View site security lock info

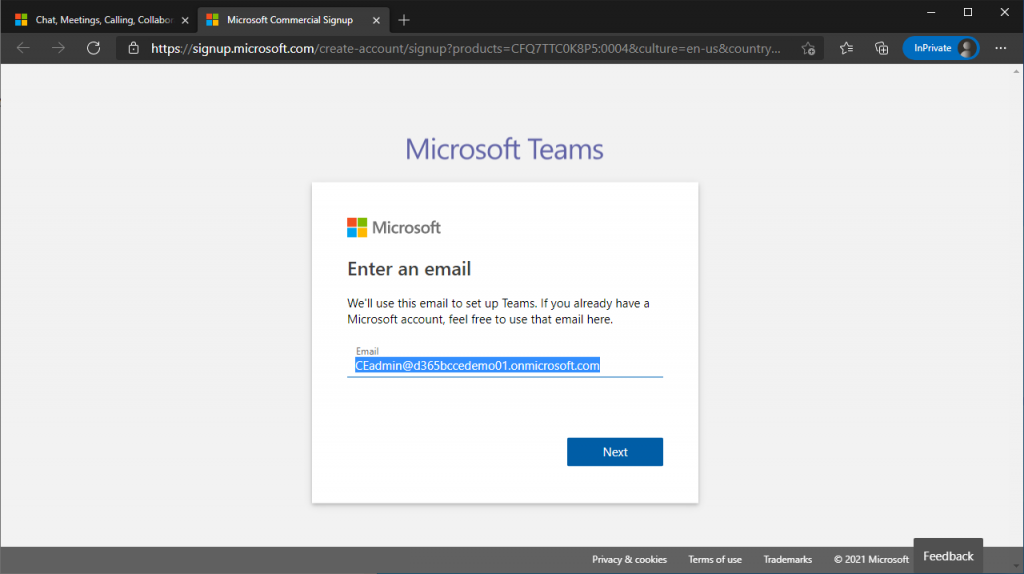click(133, 48)
